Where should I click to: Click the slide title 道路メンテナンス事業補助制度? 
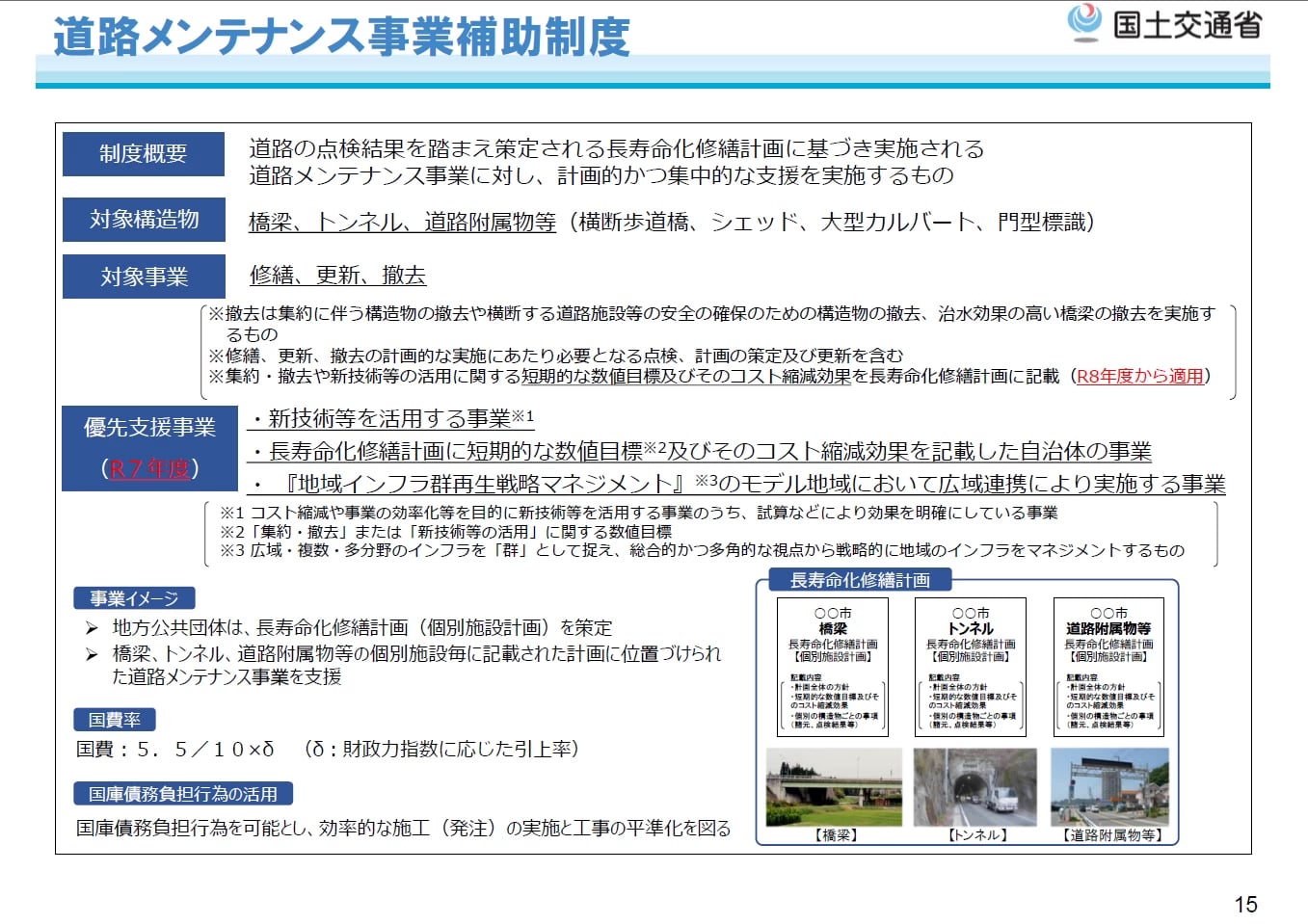pyautogui.click(x=341, y=37)
